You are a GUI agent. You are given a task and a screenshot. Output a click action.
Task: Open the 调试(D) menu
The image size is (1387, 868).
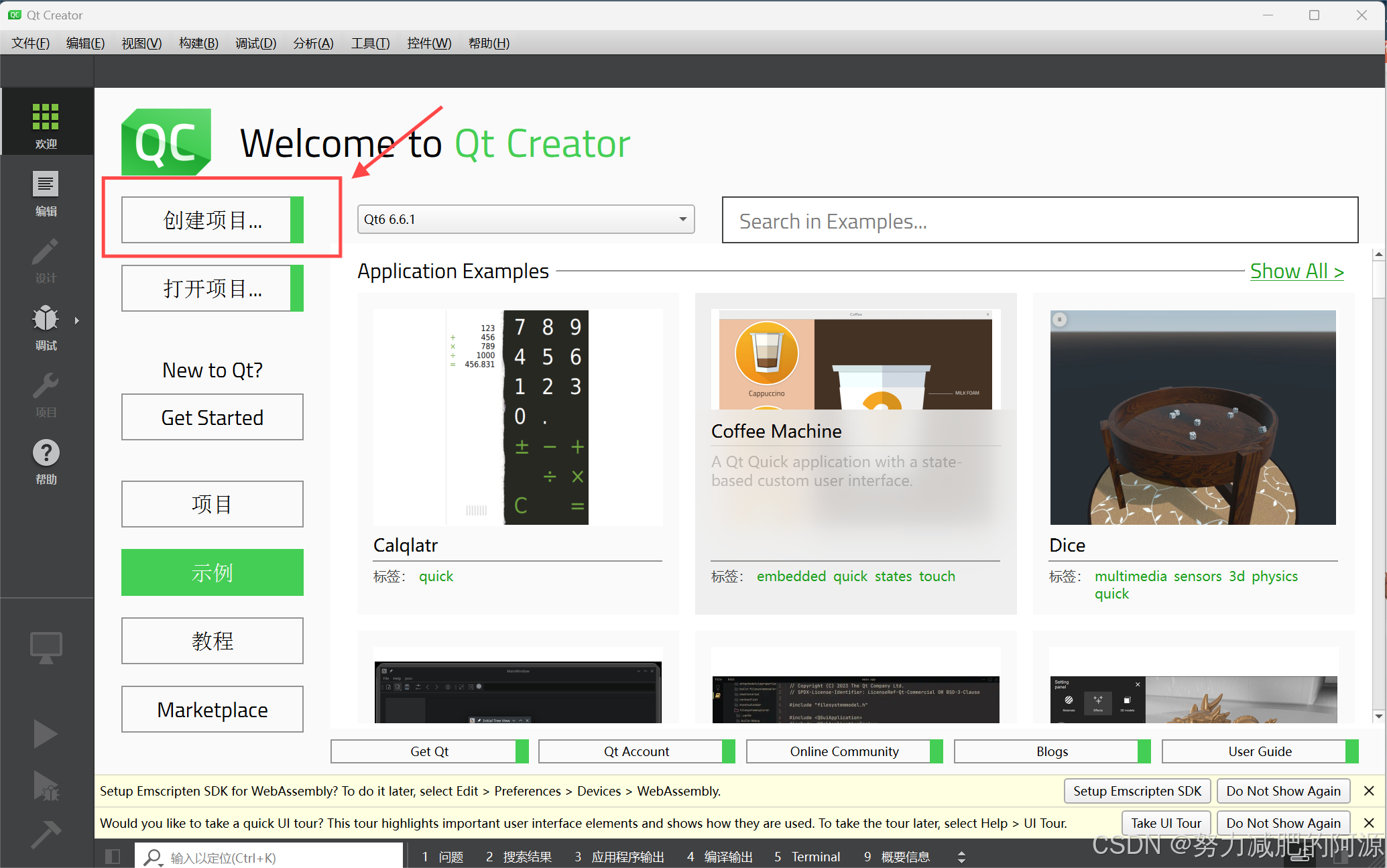tap(255, 43)
